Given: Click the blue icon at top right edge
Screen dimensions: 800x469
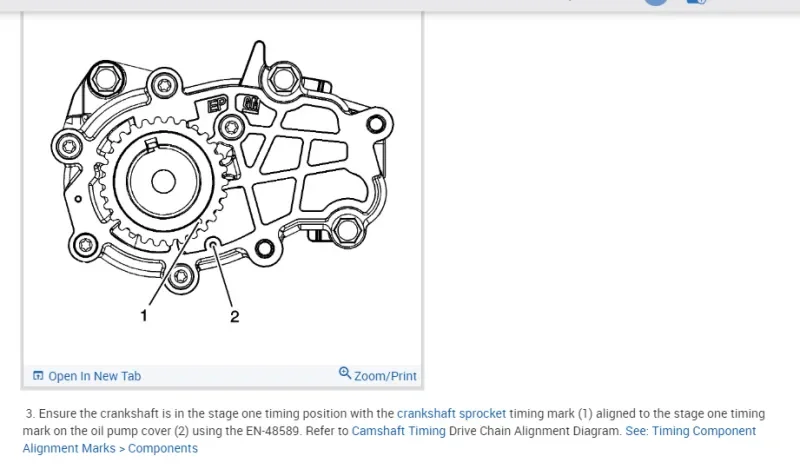Looking at the screenshot, I should click(697, 2).
